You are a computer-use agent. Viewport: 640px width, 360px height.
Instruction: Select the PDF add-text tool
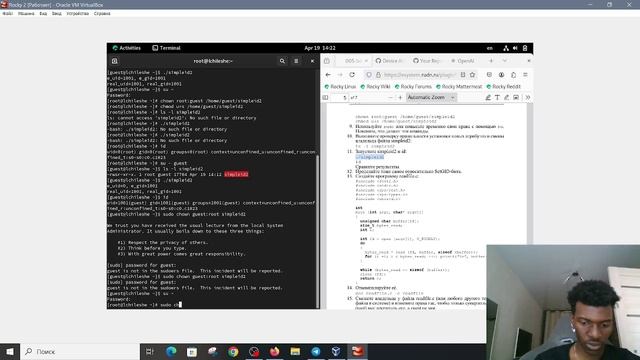497,98
